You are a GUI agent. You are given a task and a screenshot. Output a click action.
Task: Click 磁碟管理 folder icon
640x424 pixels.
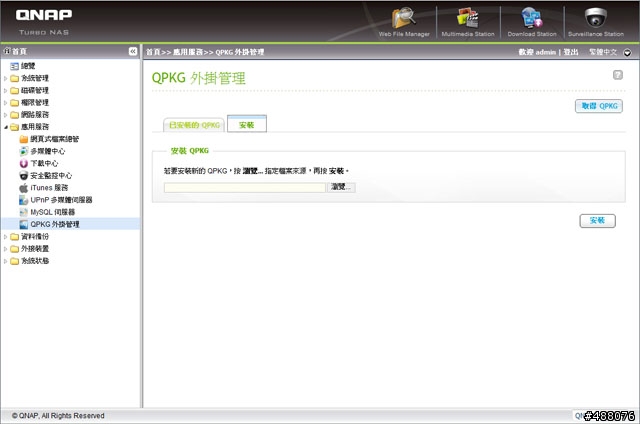(x=14, y=90)
